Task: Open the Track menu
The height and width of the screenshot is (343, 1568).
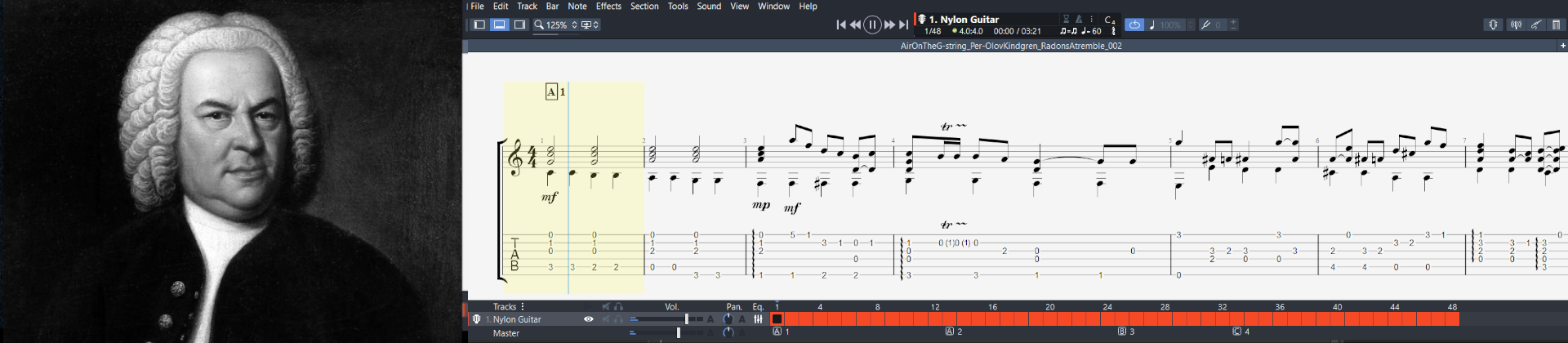Action: point(527,6)
